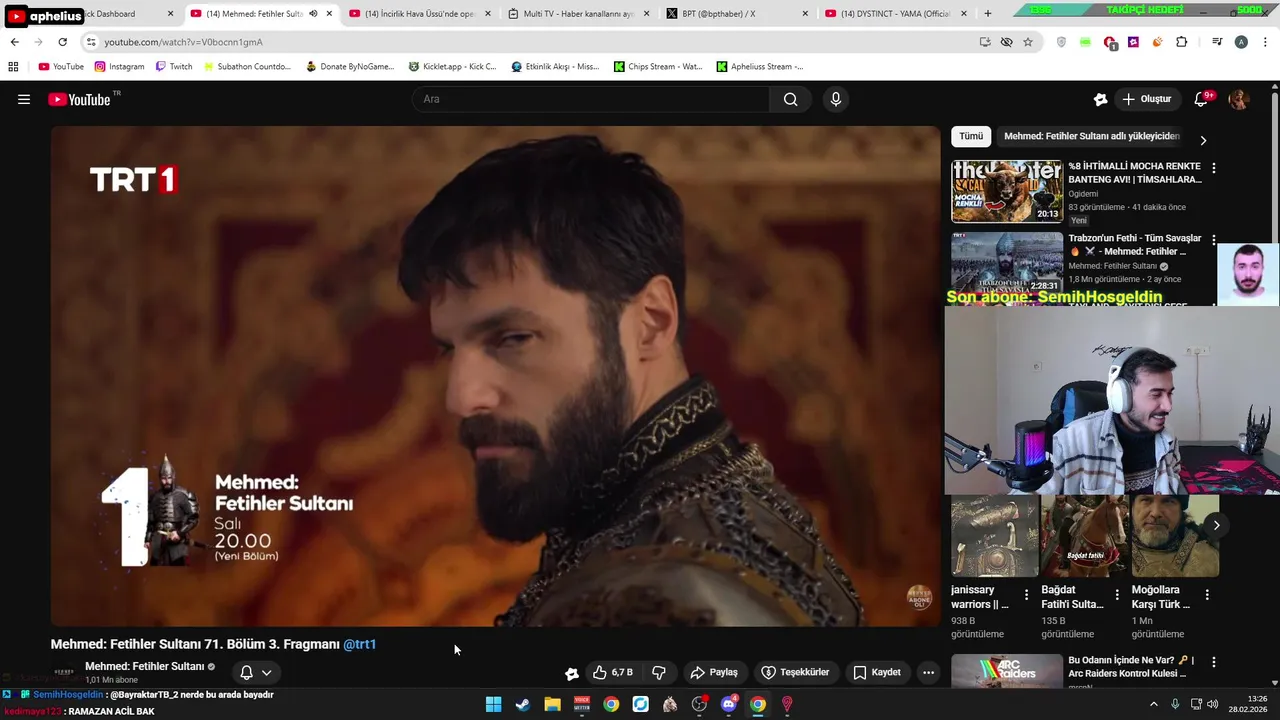The width and height of the screenshot is (1280, 720).
Task: Open File Explorer from the taskbar
Action: click(552, 704)
